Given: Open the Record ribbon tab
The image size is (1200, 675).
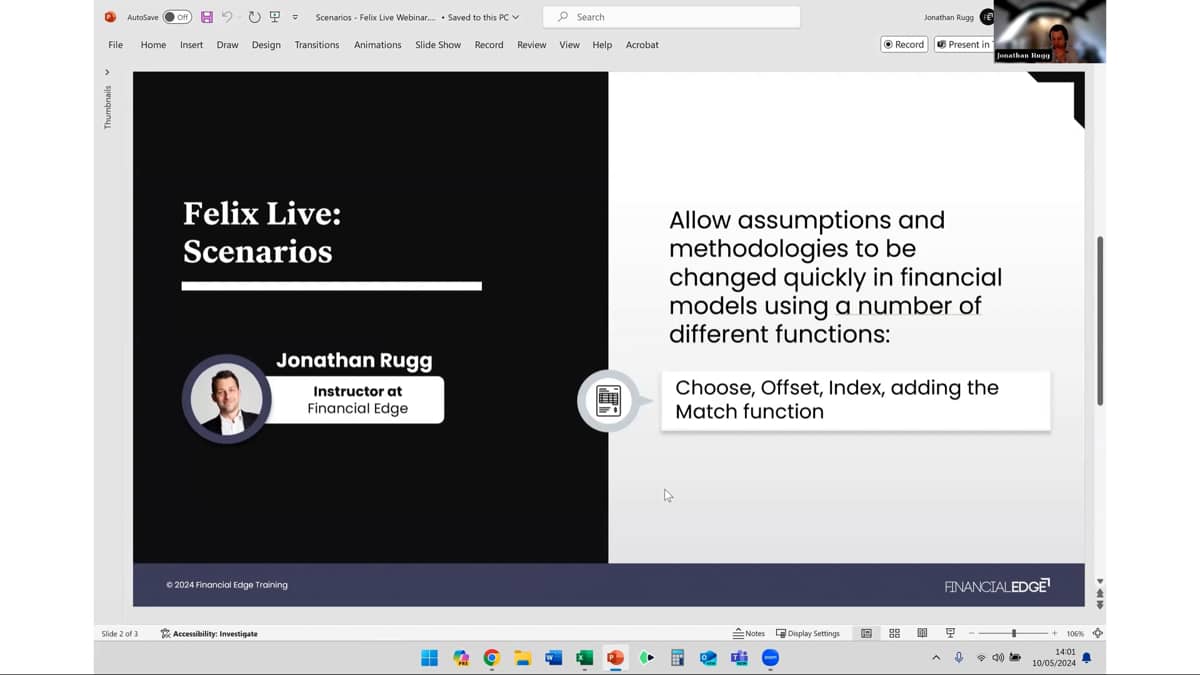Looking at the screenshot, I should click(489, 45).
